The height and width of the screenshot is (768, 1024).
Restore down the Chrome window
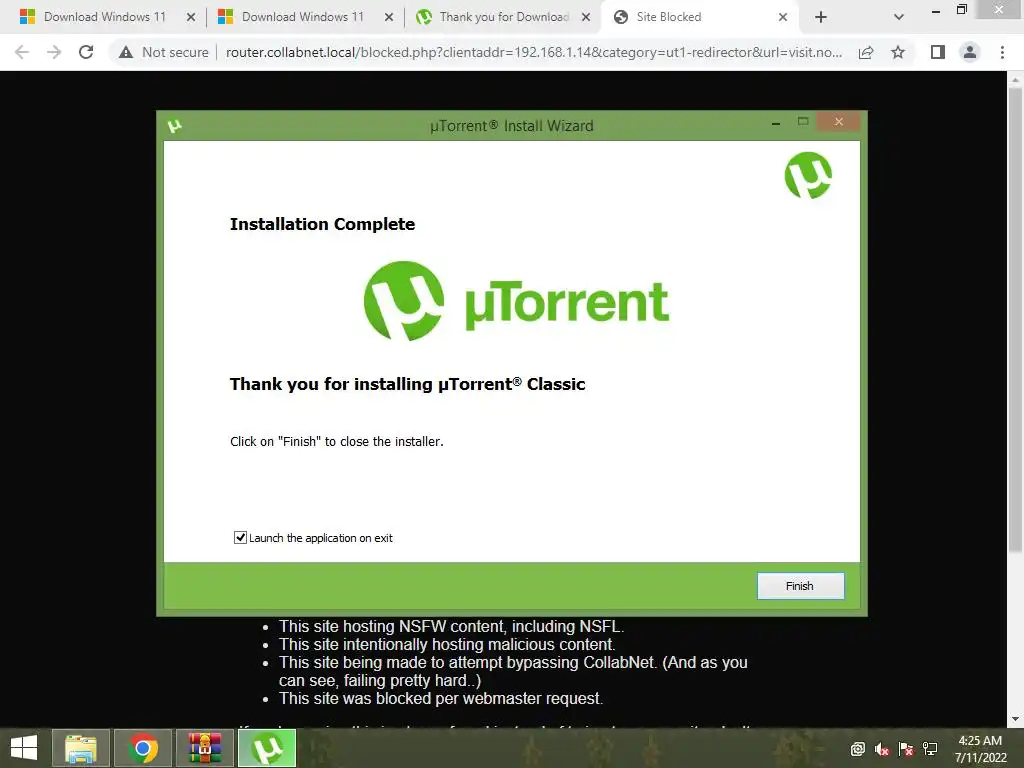pos(961,10)
